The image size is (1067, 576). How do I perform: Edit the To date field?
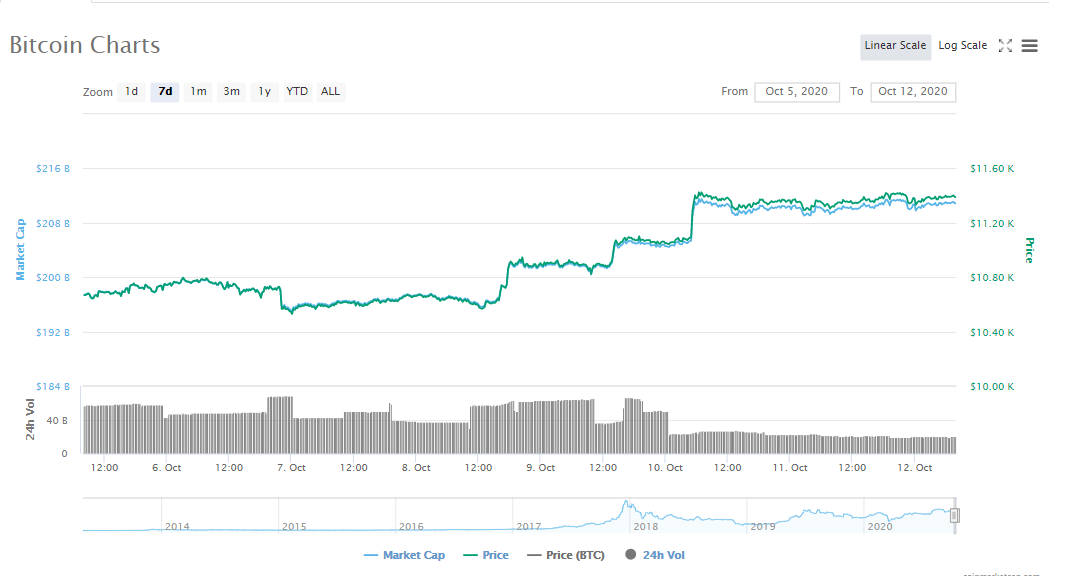[x=912, y=92]
